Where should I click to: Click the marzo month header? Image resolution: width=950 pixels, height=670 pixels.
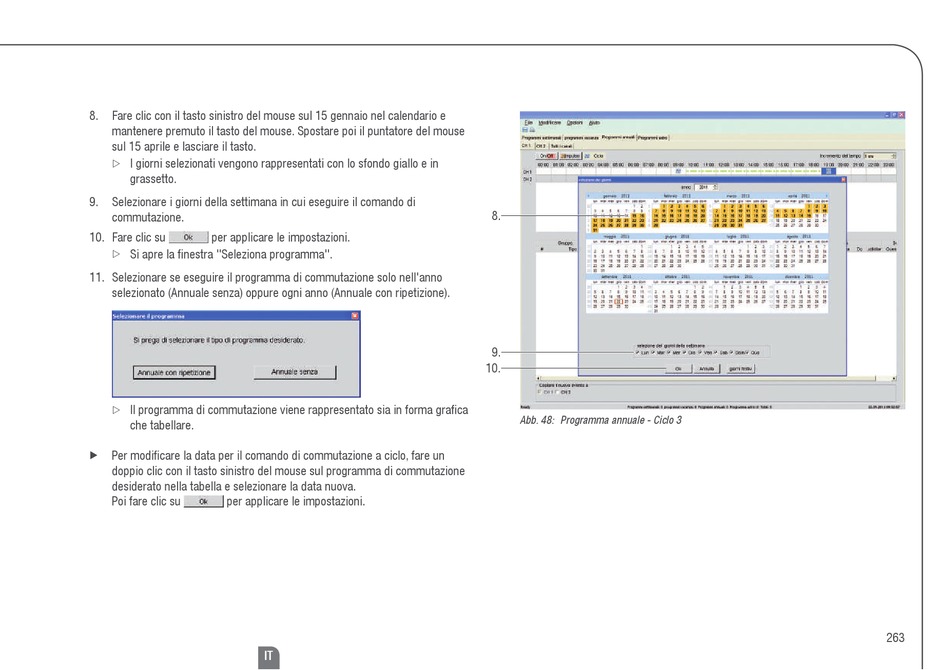(738, 196)
